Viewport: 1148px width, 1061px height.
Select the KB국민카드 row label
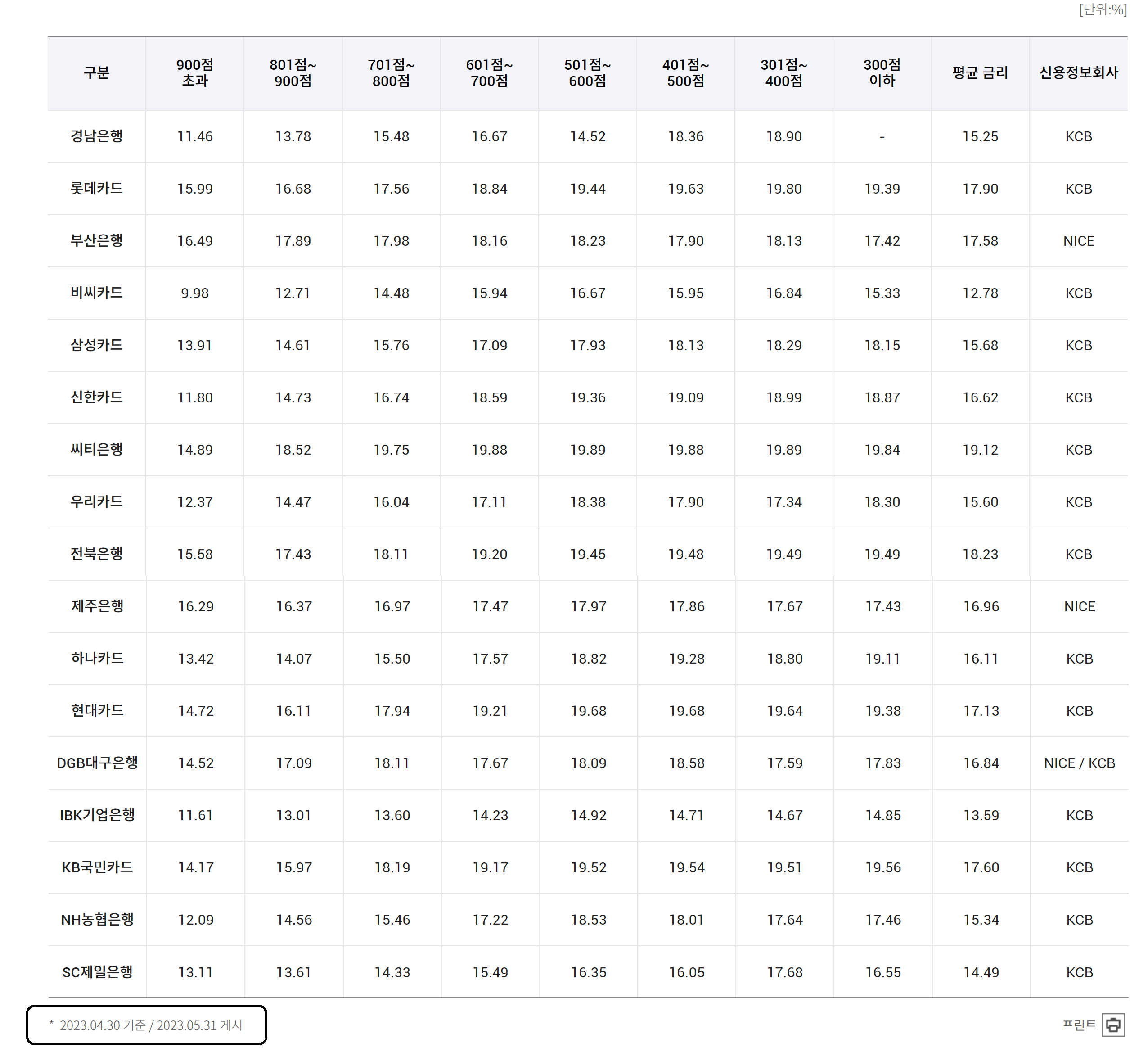click(97, 867)
